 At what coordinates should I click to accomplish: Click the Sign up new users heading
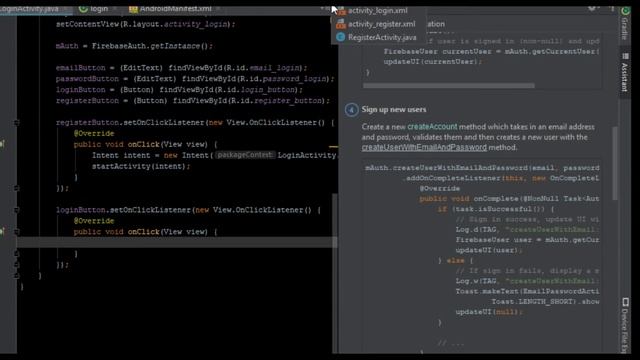click(x=394, y=109)
